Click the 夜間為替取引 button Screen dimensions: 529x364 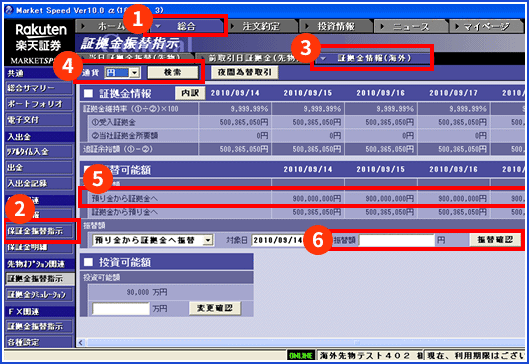(244, 72)
